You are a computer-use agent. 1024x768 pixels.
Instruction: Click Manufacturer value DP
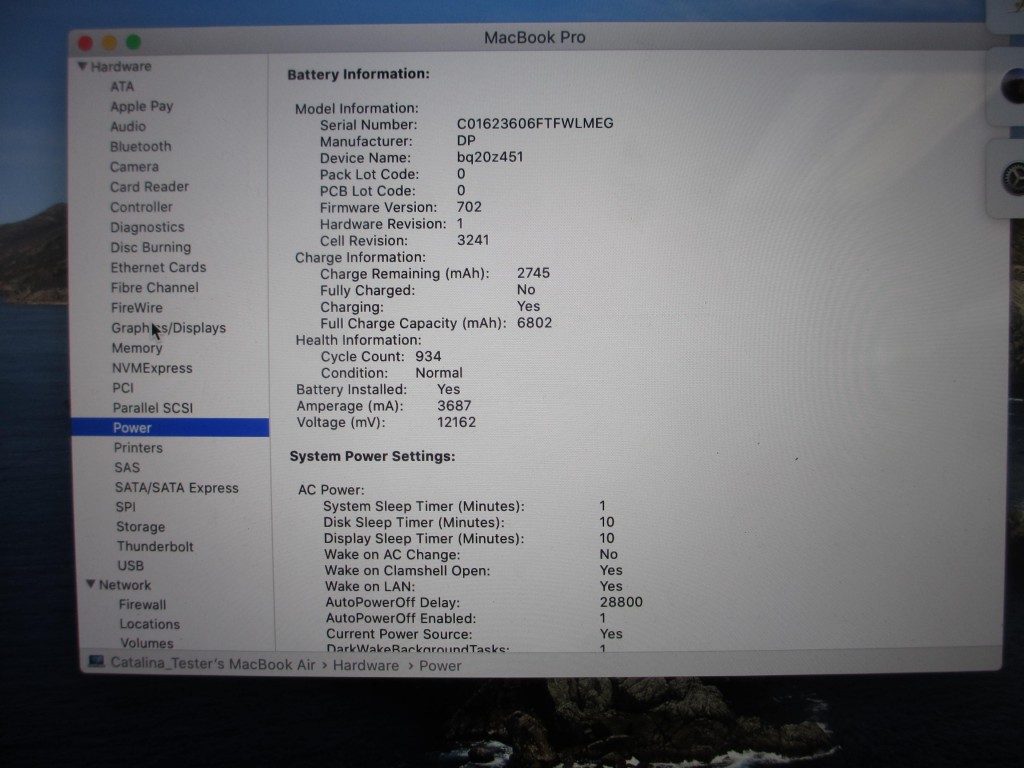466,140
